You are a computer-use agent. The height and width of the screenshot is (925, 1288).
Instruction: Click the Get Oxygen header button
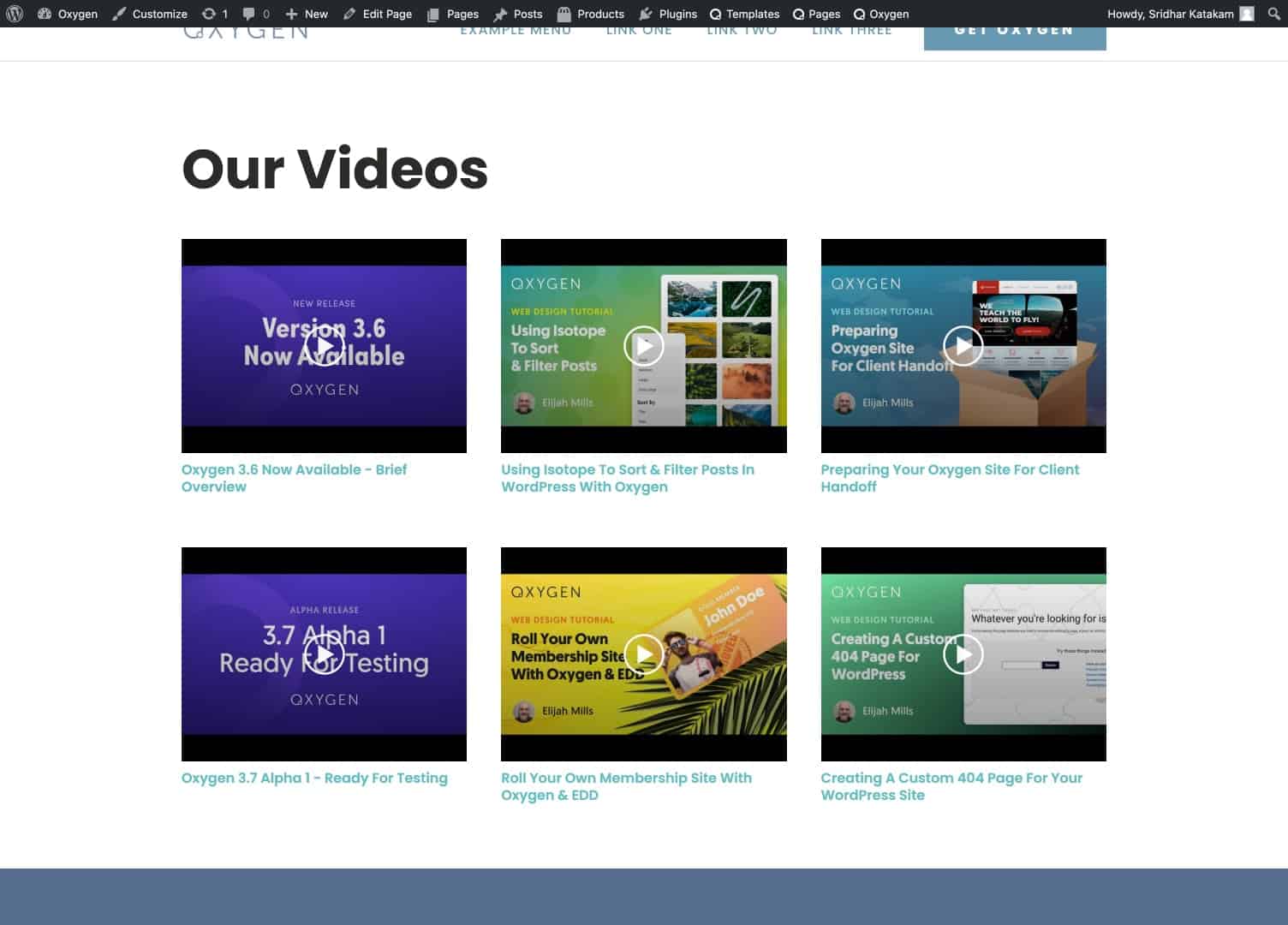pos(1015,38)
